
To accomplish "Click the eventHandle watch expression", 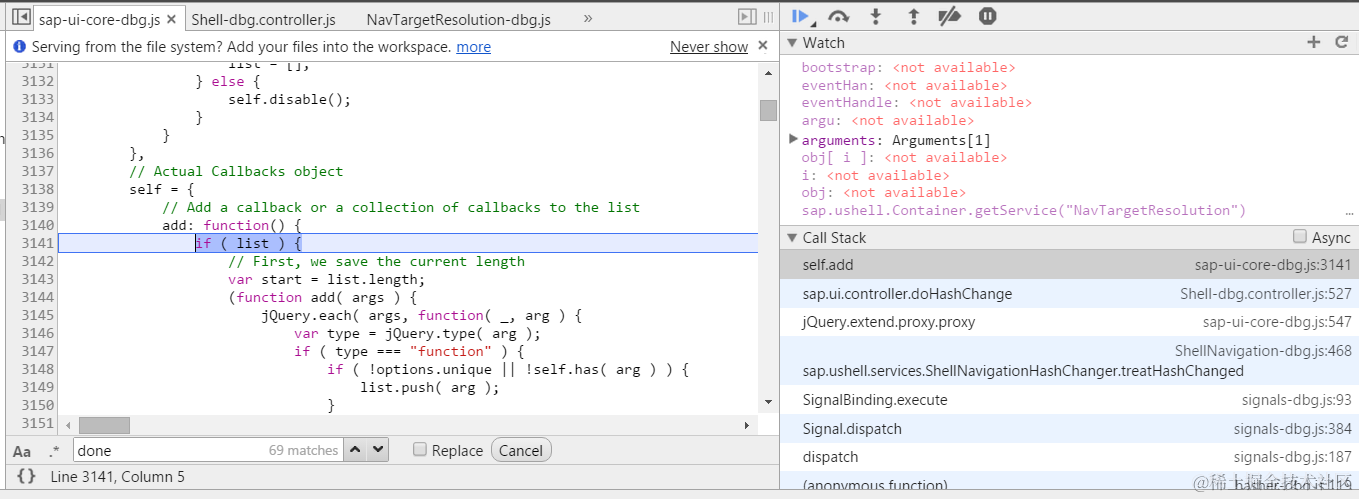I will pyautogui.click(x=916, y=102).
